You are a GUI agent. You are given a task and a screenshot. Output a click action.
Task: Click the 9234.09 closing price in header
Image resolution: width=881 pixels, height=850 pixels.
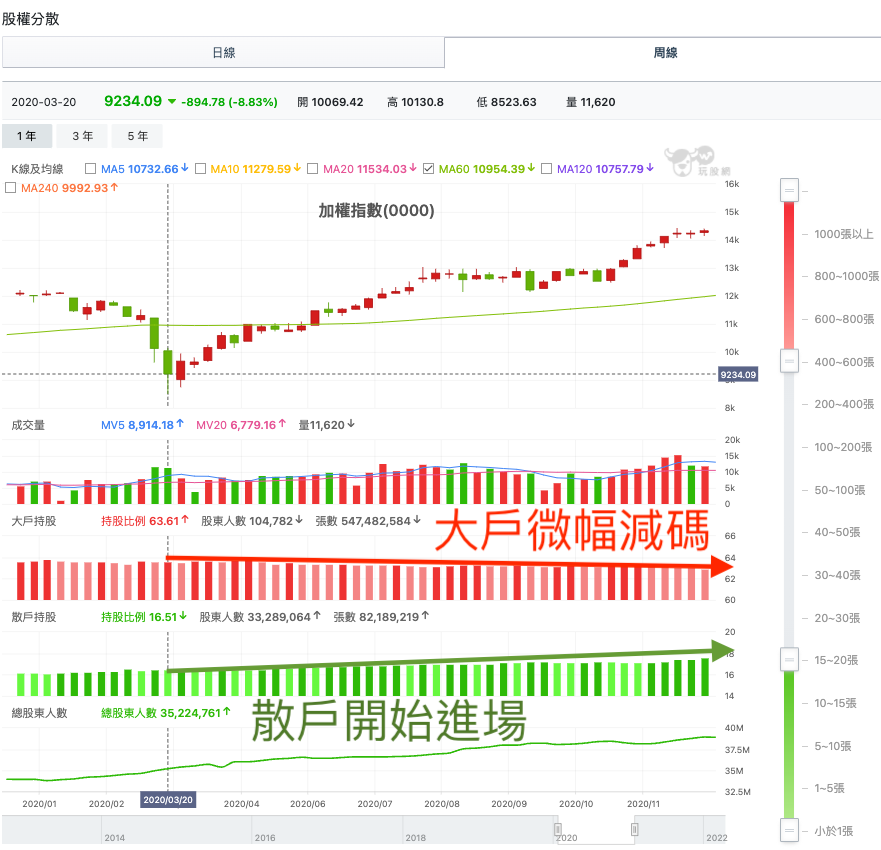[133, 101]
